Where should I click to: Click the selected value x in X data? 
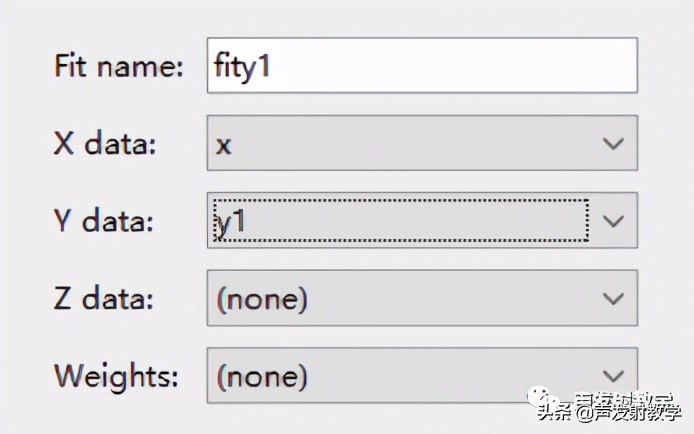[x=224, y=144]
